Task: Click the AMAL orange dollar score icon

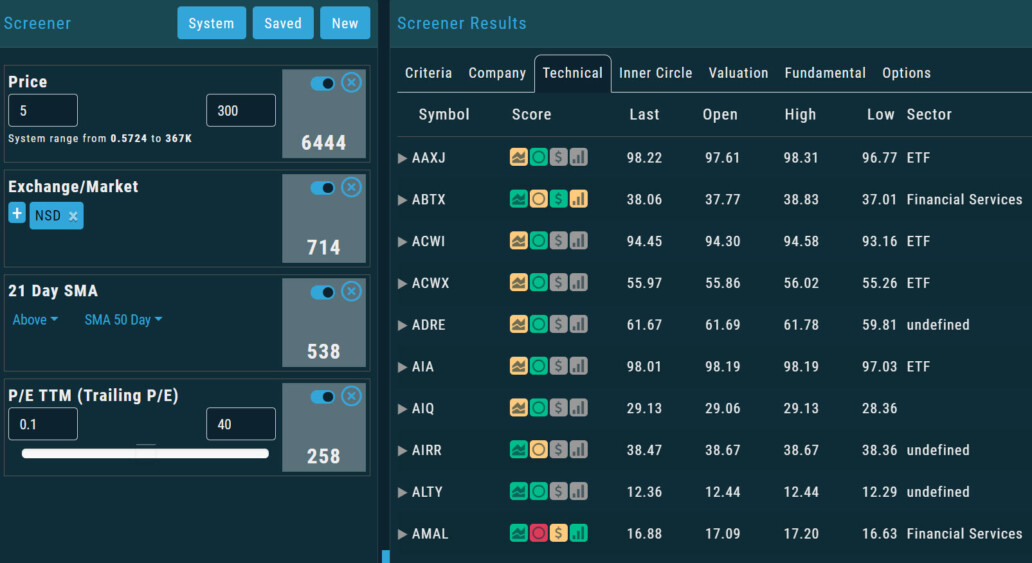Action: pos(558,533)
